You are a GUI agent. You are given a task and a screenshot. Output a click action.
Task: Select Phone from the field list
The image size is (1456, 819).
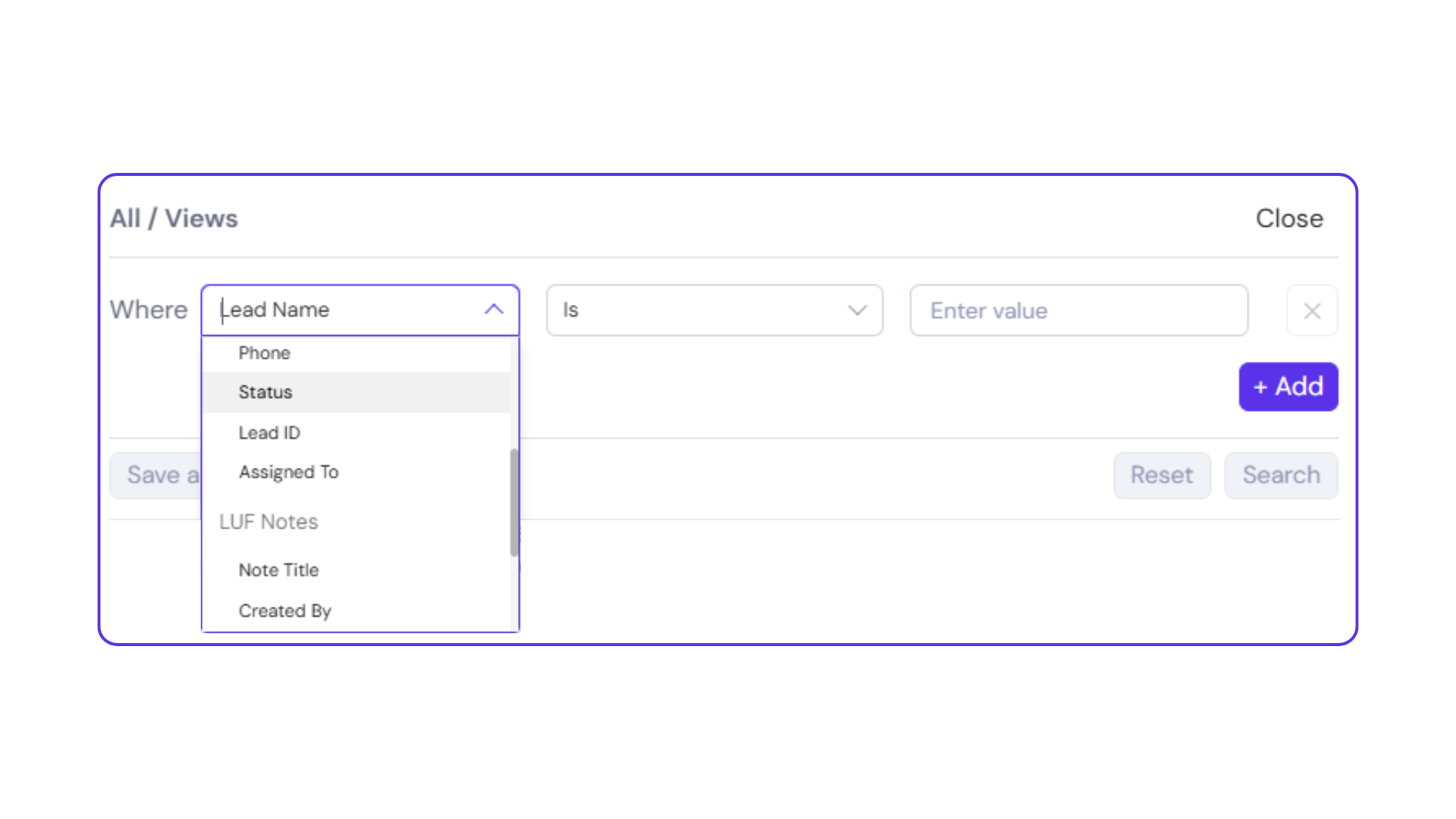click(265, 353)
